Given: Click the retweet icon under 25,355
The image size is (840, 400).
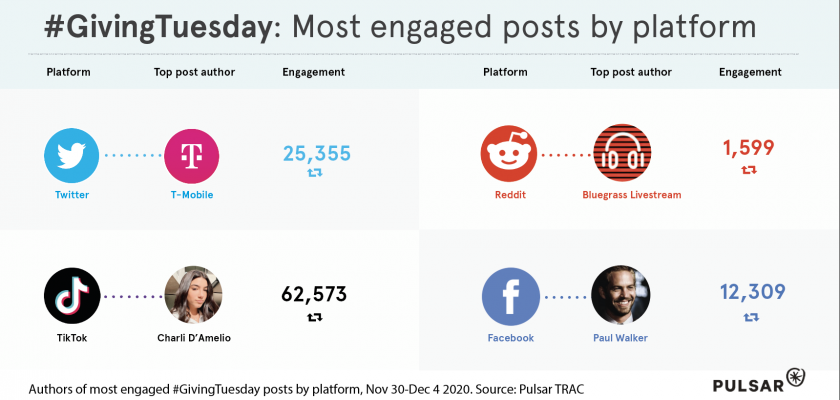Looking at the screenshot, I should click(x=315, y=174).
